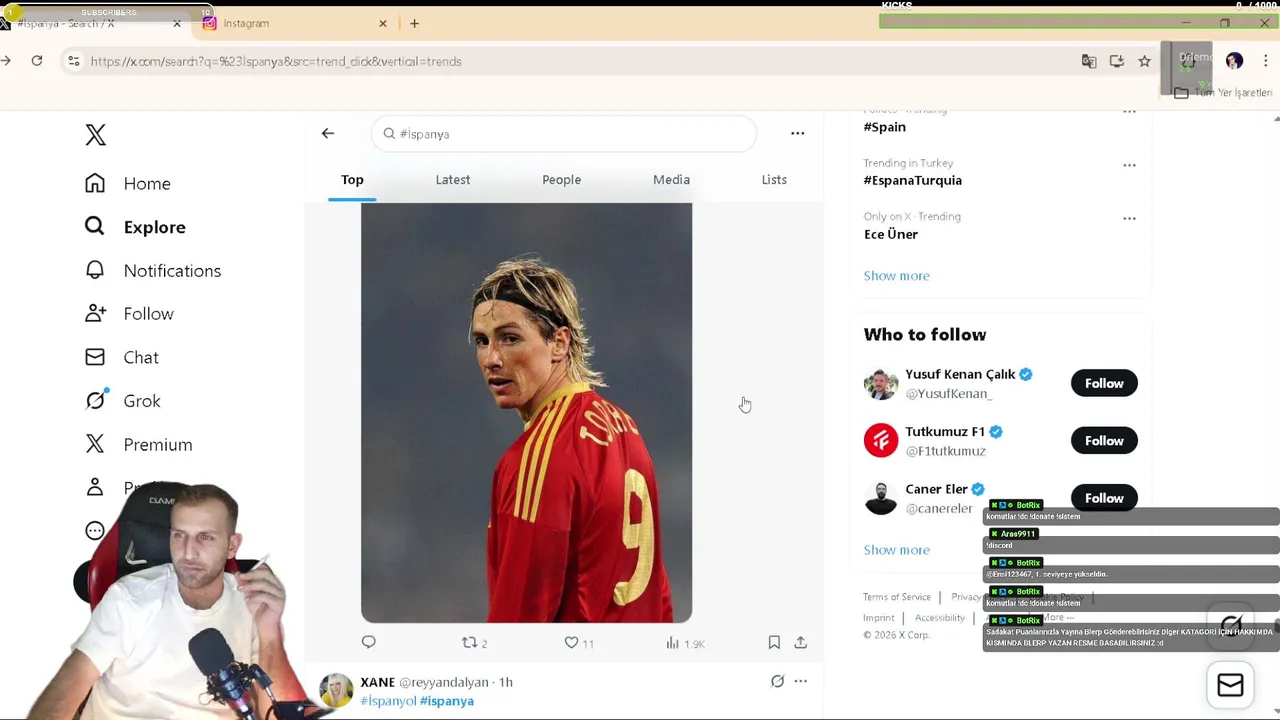The image size is (1280, 720).
Task: Click the X logo in sidebar
Action: tap(96, 135)
